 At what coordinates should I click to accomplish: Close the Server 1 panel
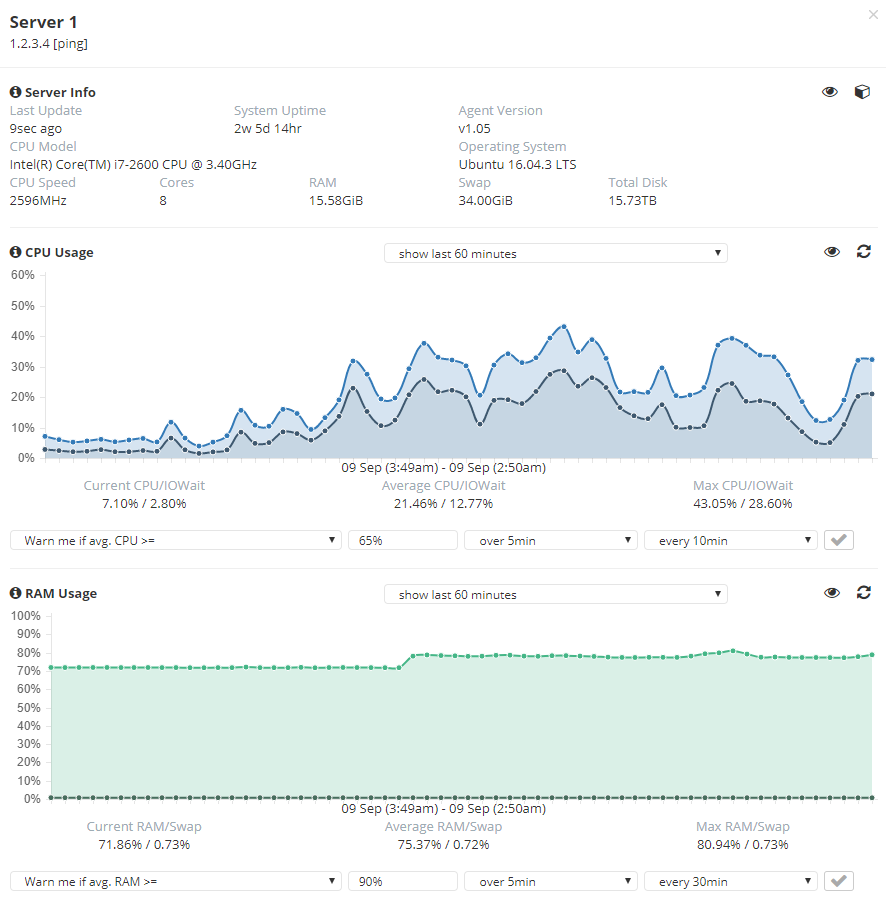click(873, 15)
